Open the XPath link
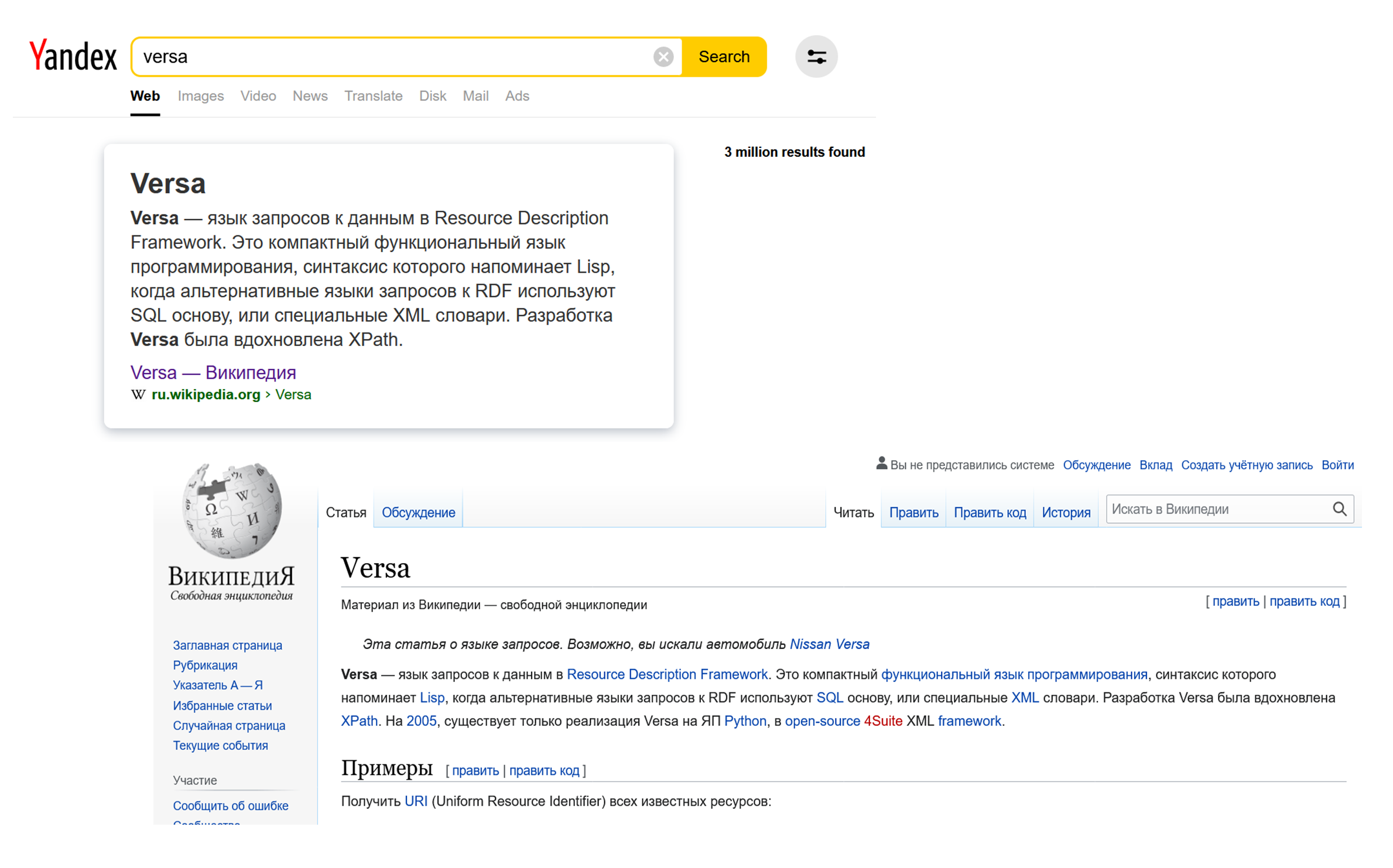Image resolution: width=1393 pixels, height=868 pixels. click(x=359, y=721)
